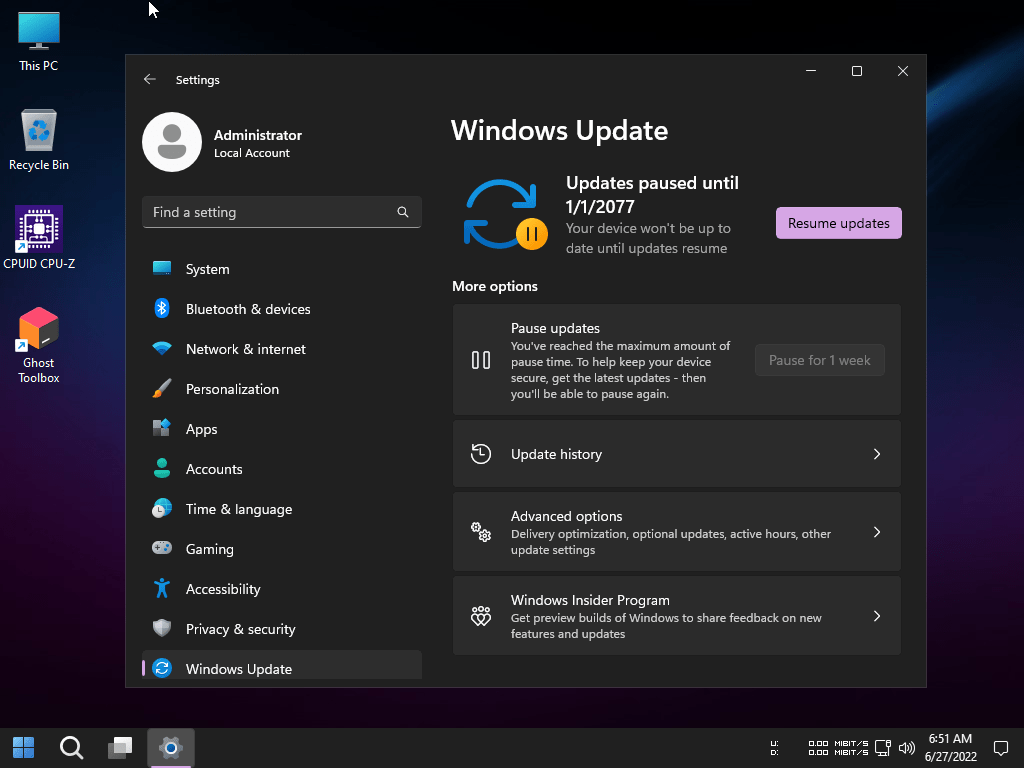Click the Task View taskbar icon
The image size is (1024, 768).
[x=121, y=747]
